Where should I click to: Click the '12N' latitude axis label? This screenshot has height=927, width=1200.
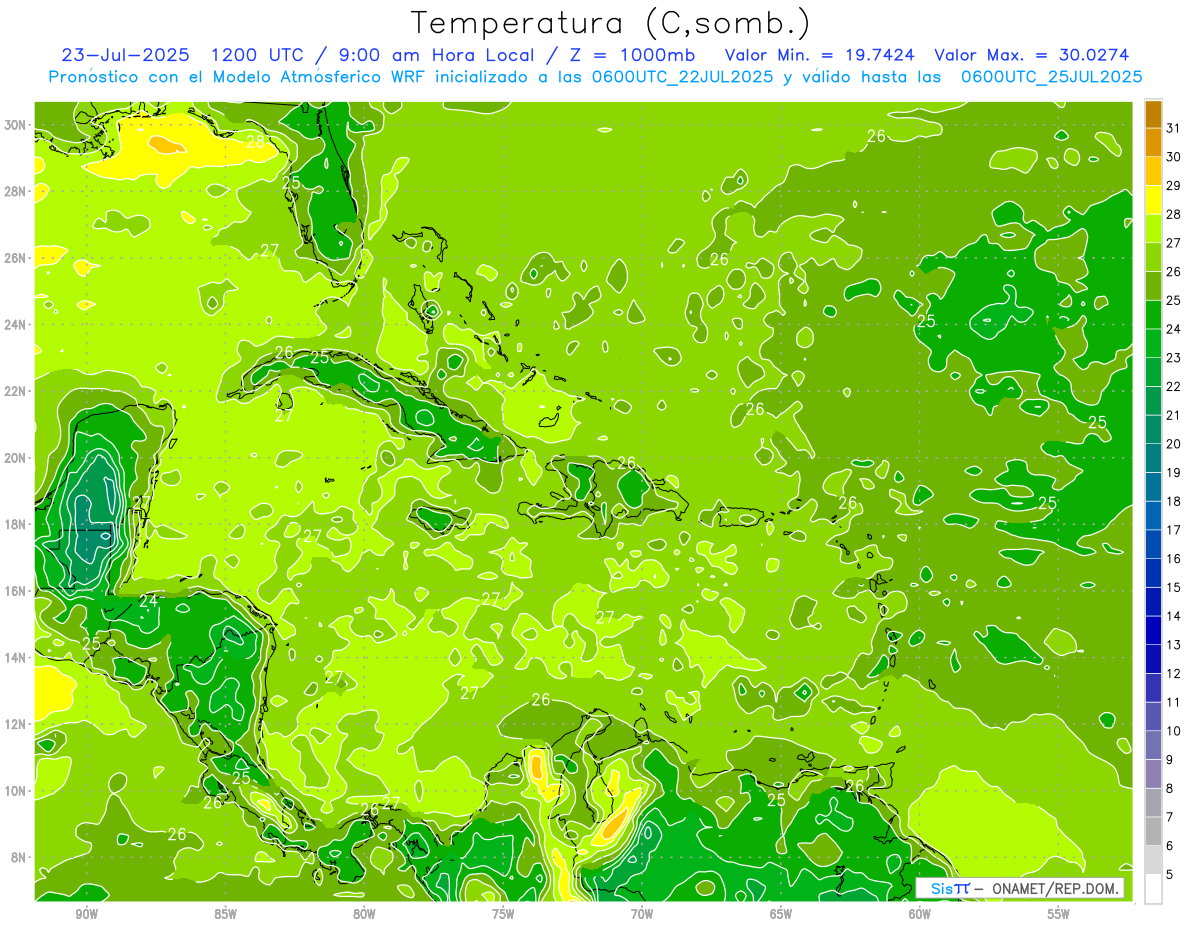pos(17,724)
